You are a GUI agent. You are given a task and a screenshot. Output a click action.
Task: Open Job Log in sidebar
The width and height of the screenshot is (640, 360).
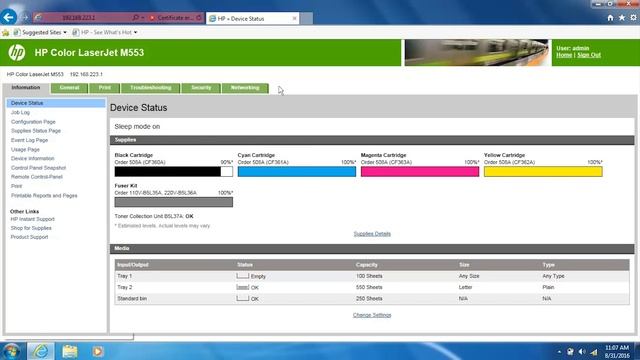[x=20, y=112]
